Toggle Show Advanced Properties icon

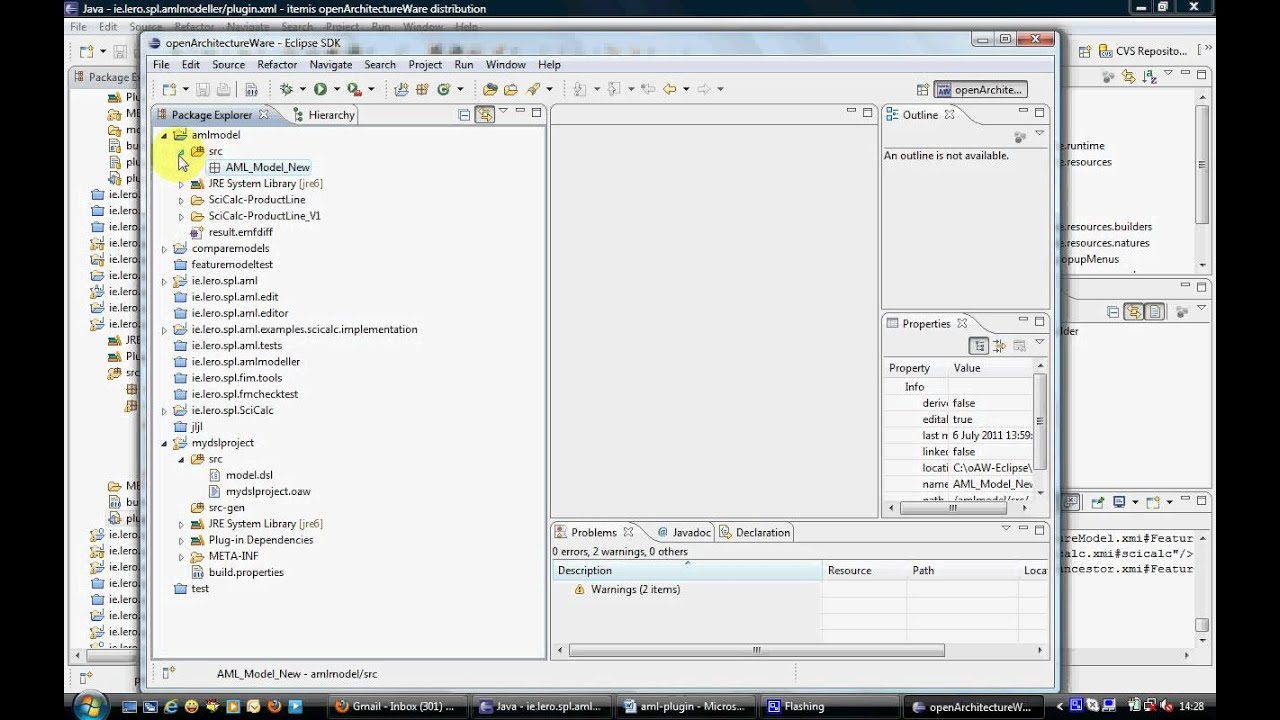point(999,346)
